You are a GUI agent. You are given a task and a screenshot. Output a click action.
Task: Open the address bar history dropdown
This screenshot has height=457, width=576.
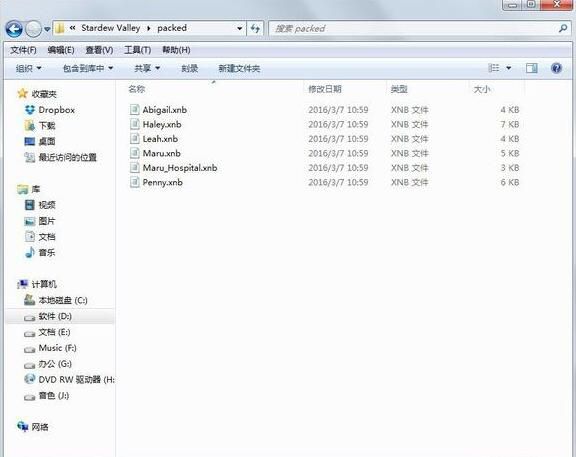click(240, 28)
